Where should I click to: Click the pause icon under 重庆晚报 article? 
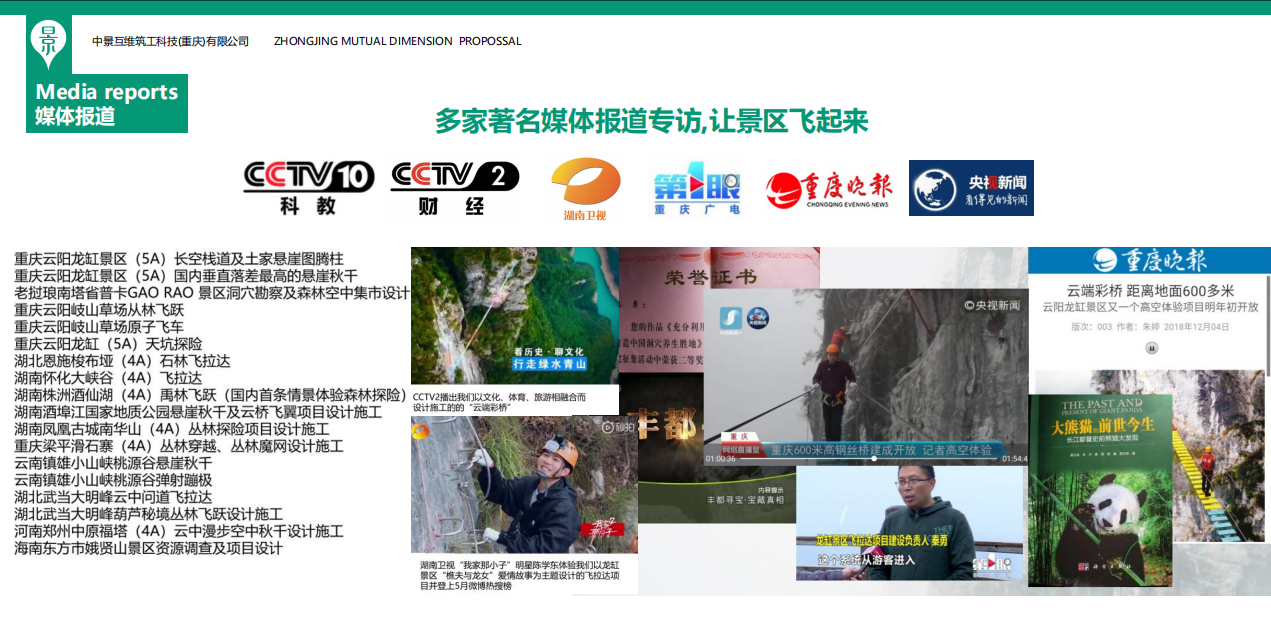(x=1151, y=348)
